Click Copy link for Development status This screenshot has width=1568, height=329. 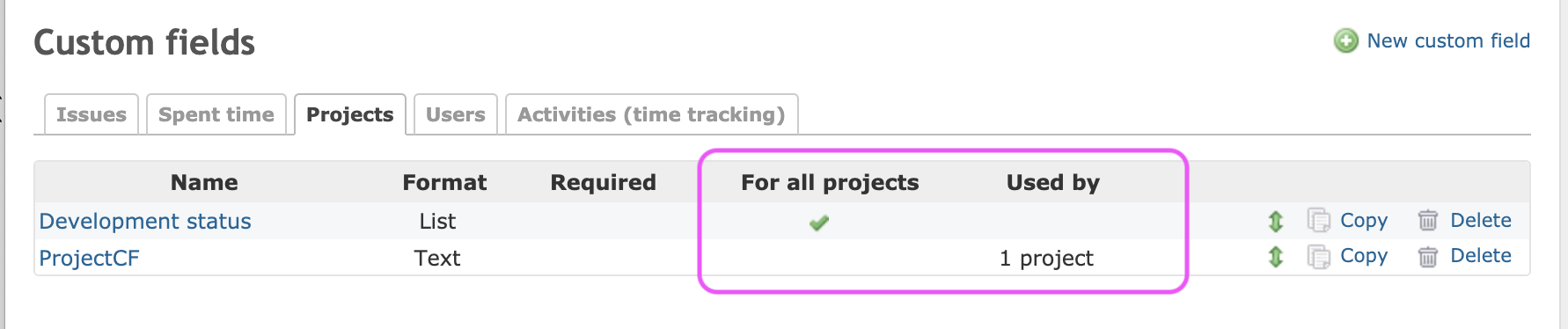coord(1364,220)
